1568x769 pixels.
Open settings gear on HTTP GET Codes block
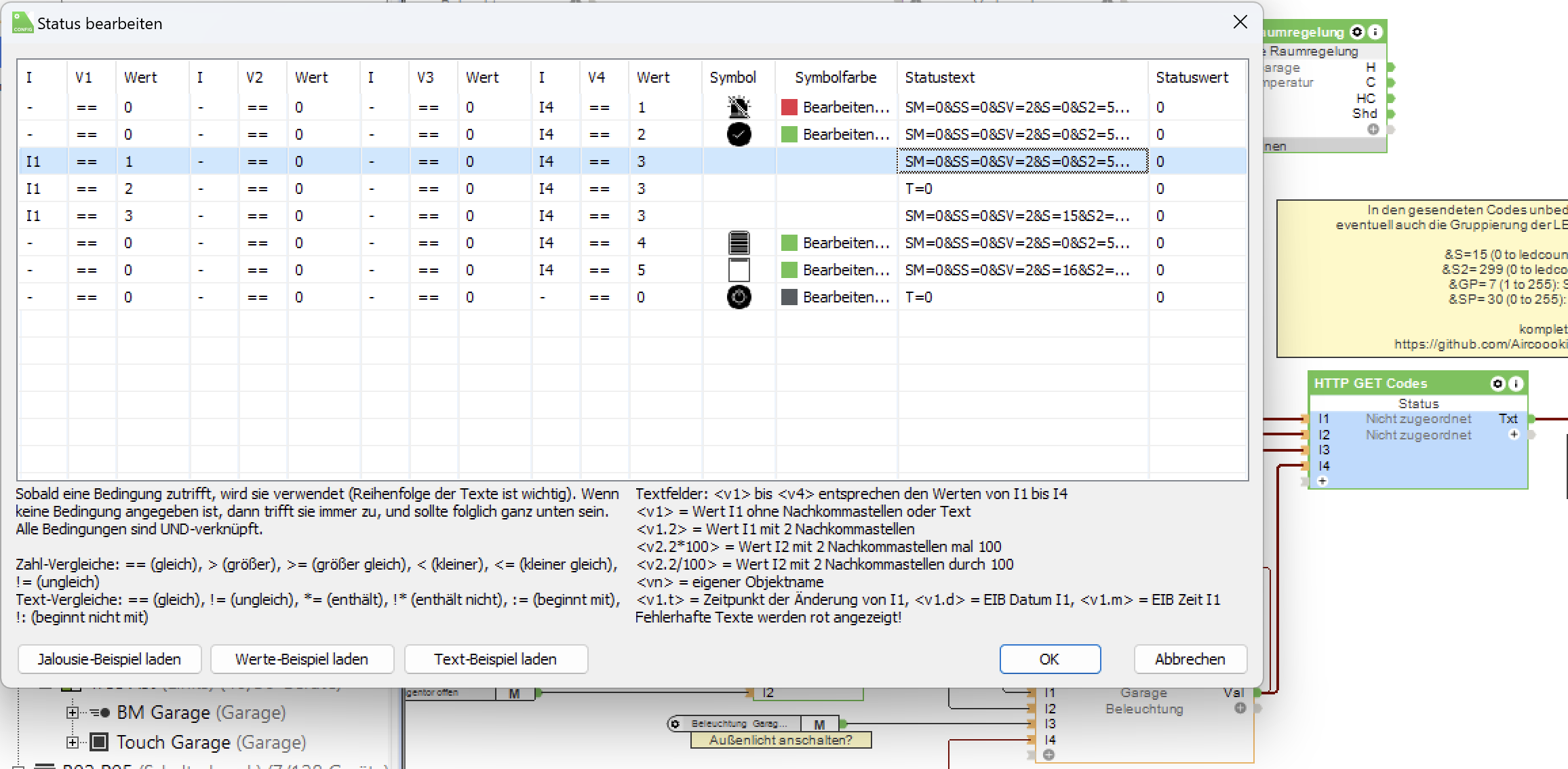click(x=1497, y=384)
